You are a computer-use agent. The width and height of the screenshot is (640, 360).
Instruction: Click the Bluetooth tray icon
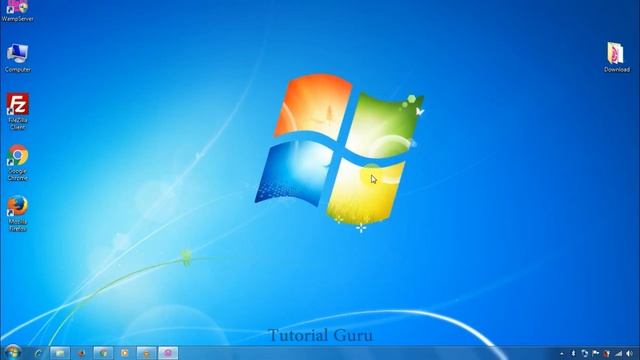point(573,353)
